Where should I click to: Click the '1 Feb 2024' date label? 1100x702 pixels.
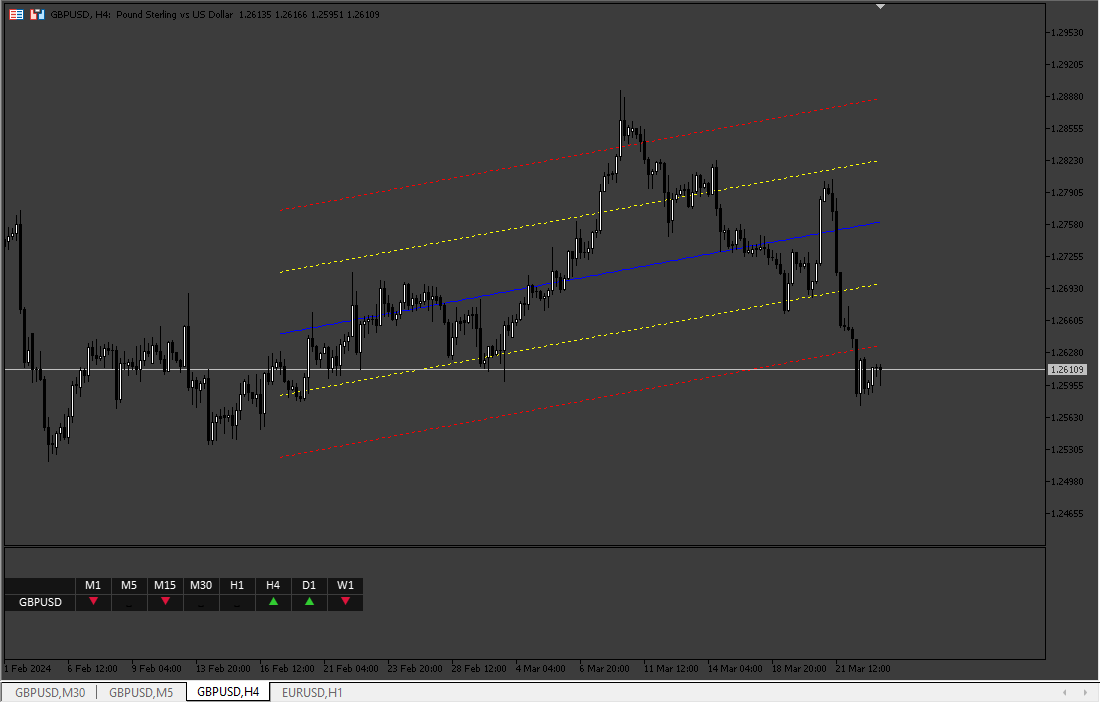coord(27,668)
